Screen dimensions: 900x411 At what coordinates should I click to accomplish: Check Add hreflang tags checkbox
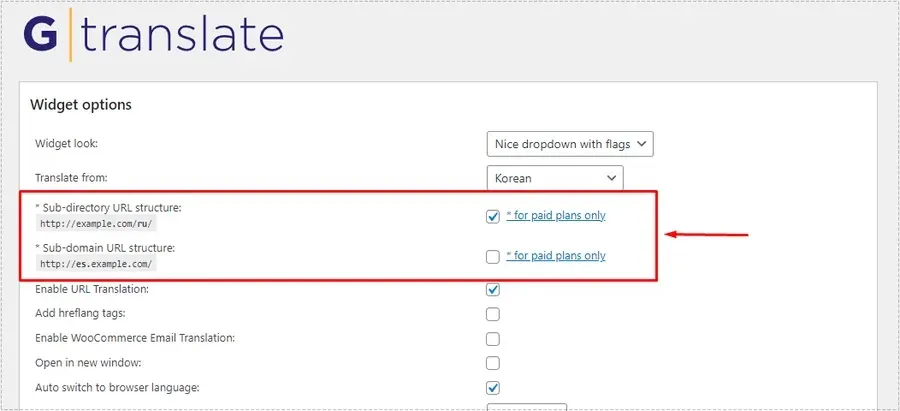click(492, 314)
